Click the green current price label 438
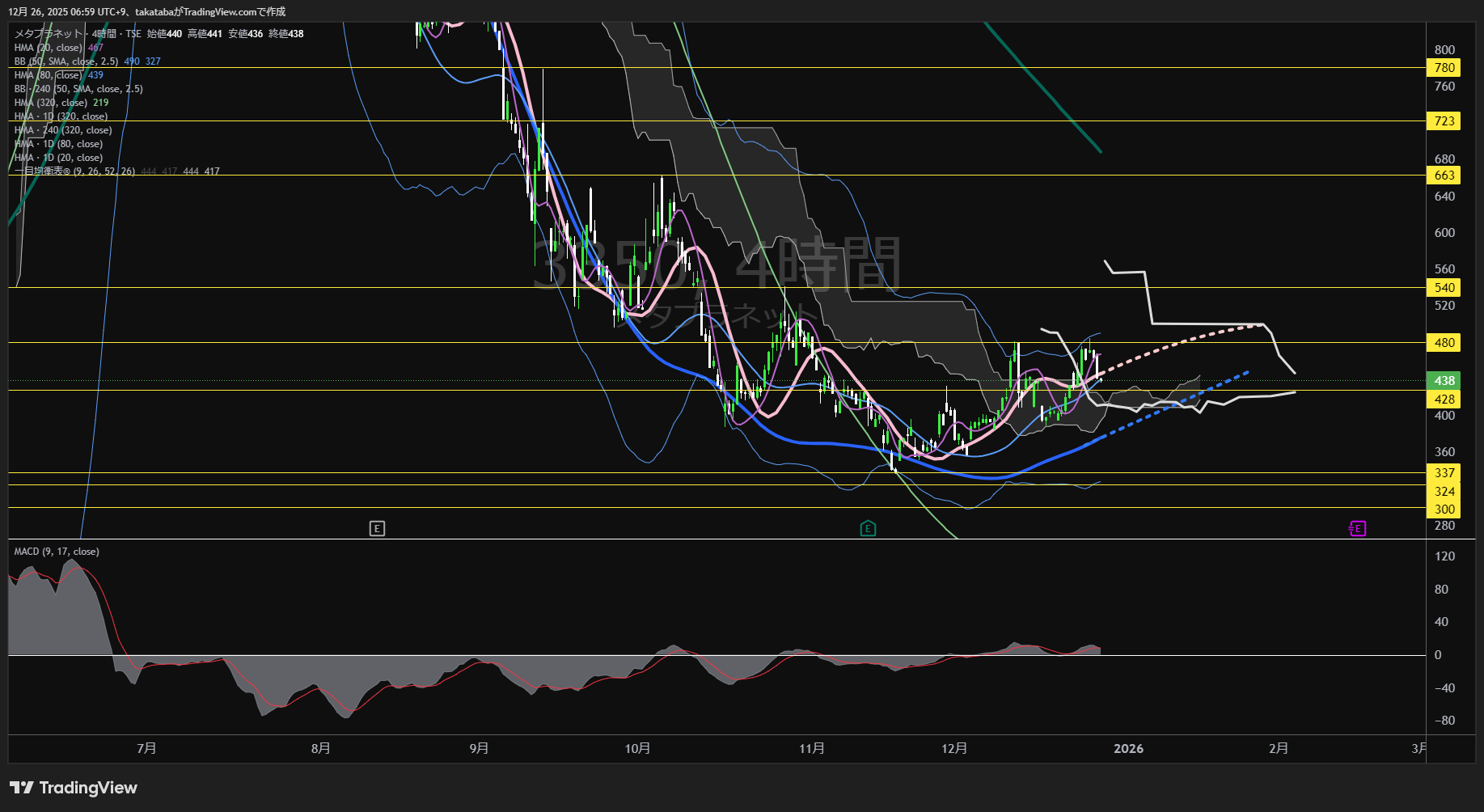1484x812 pixels. 1444,381
